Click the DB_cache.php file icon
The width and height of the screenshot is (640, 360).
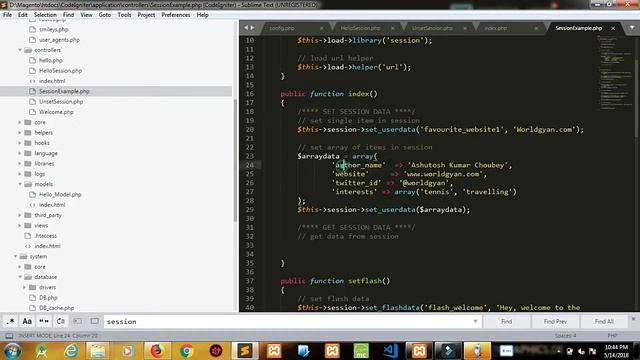click(x=33, y=308)
